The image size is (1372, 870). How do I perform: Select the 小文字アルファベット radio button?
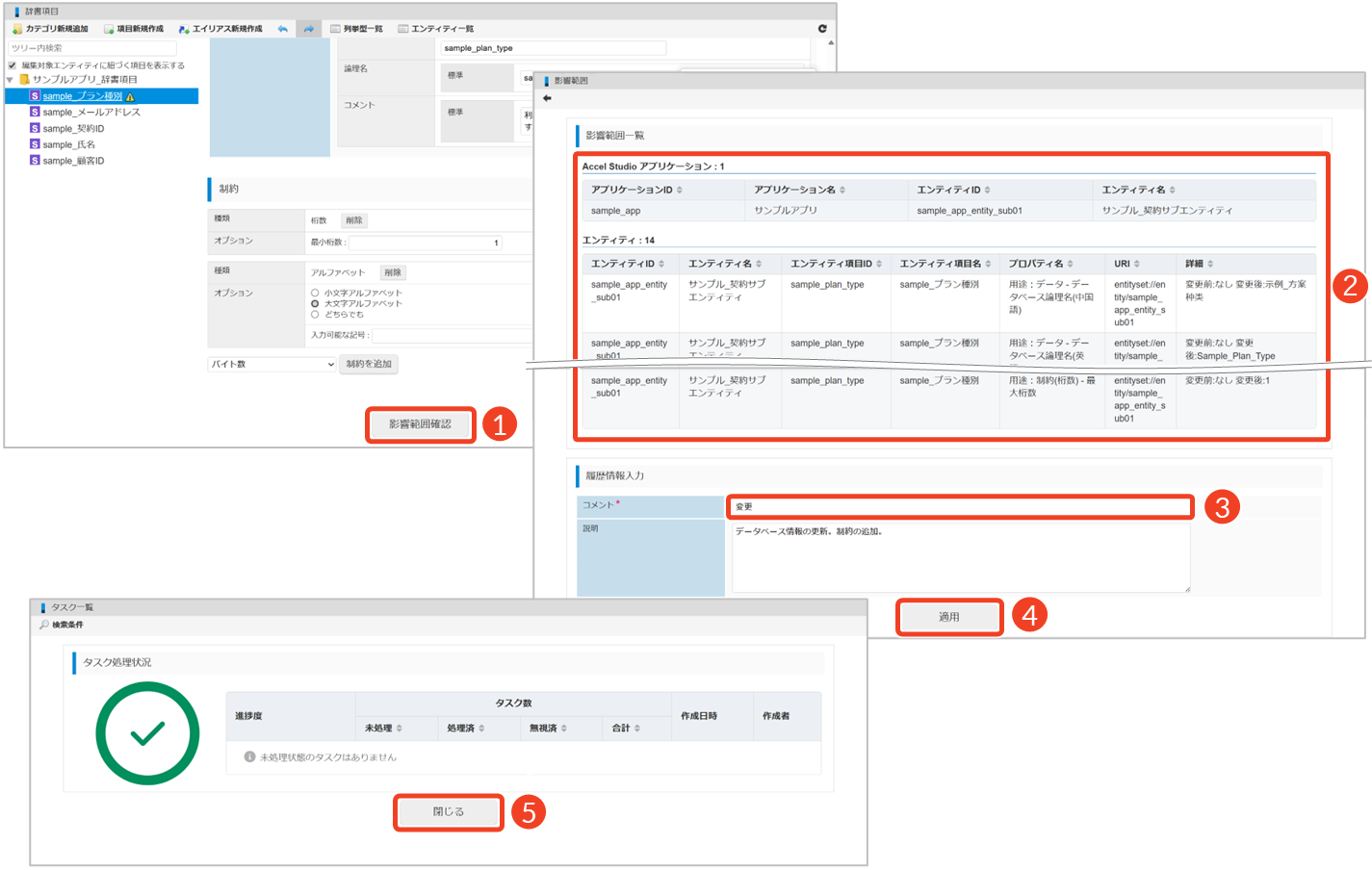[x=315, y=293]
